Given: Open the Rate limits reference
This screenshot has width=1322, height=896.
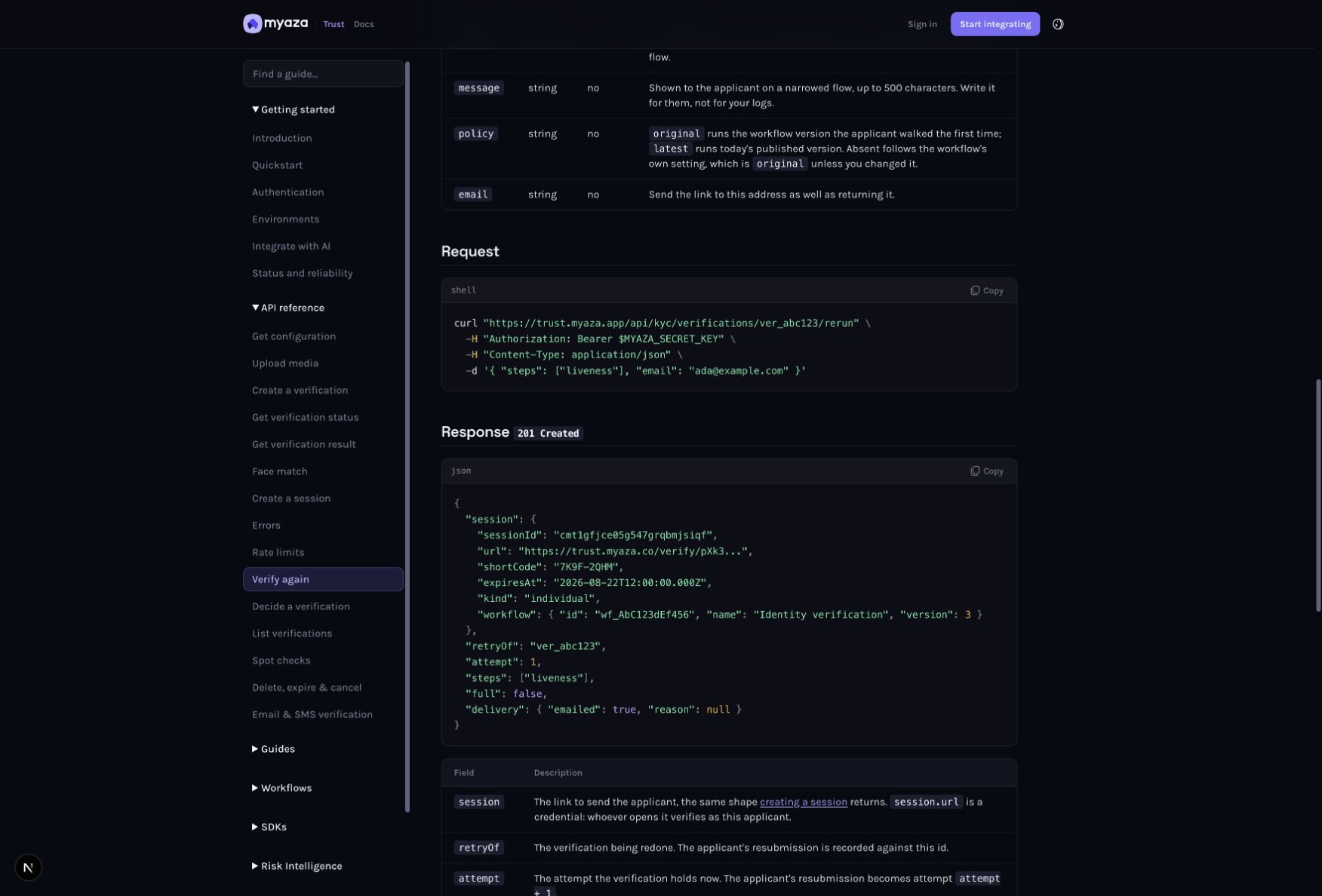Looking at the screenshot, I should tap(278, 553).
